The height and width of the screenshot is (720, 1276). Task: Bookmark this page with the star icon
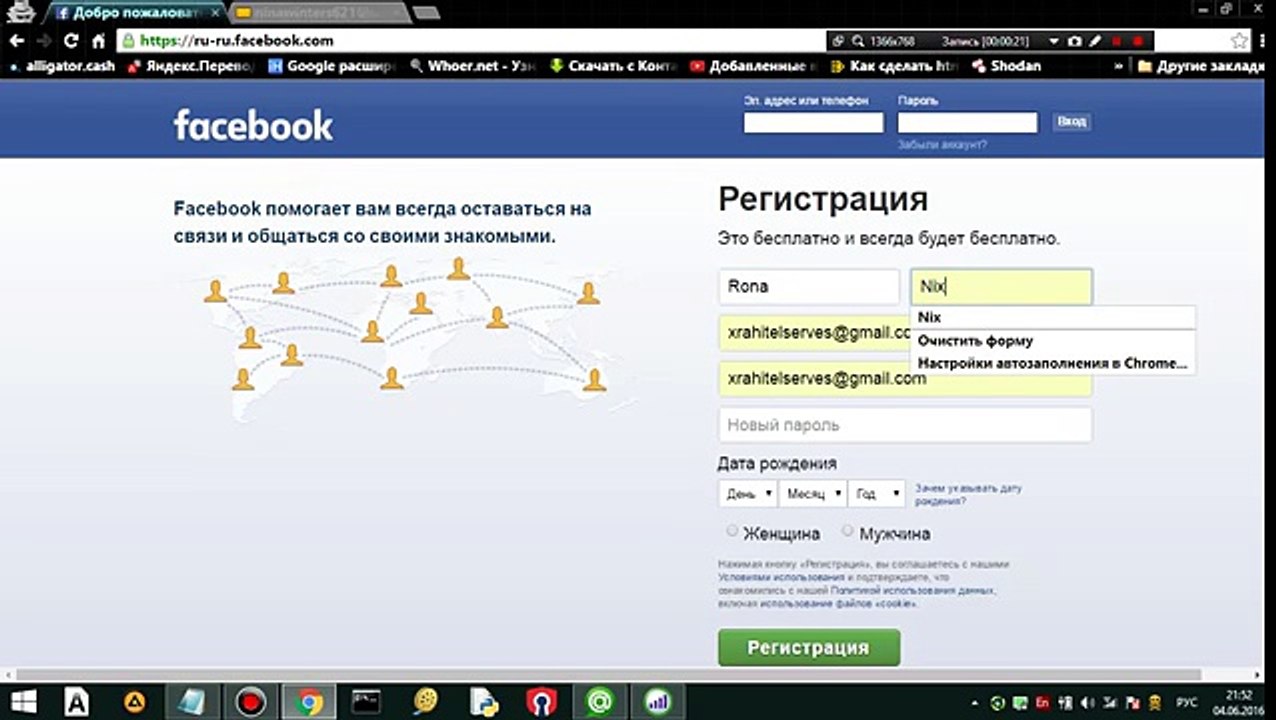[1240, 41]
